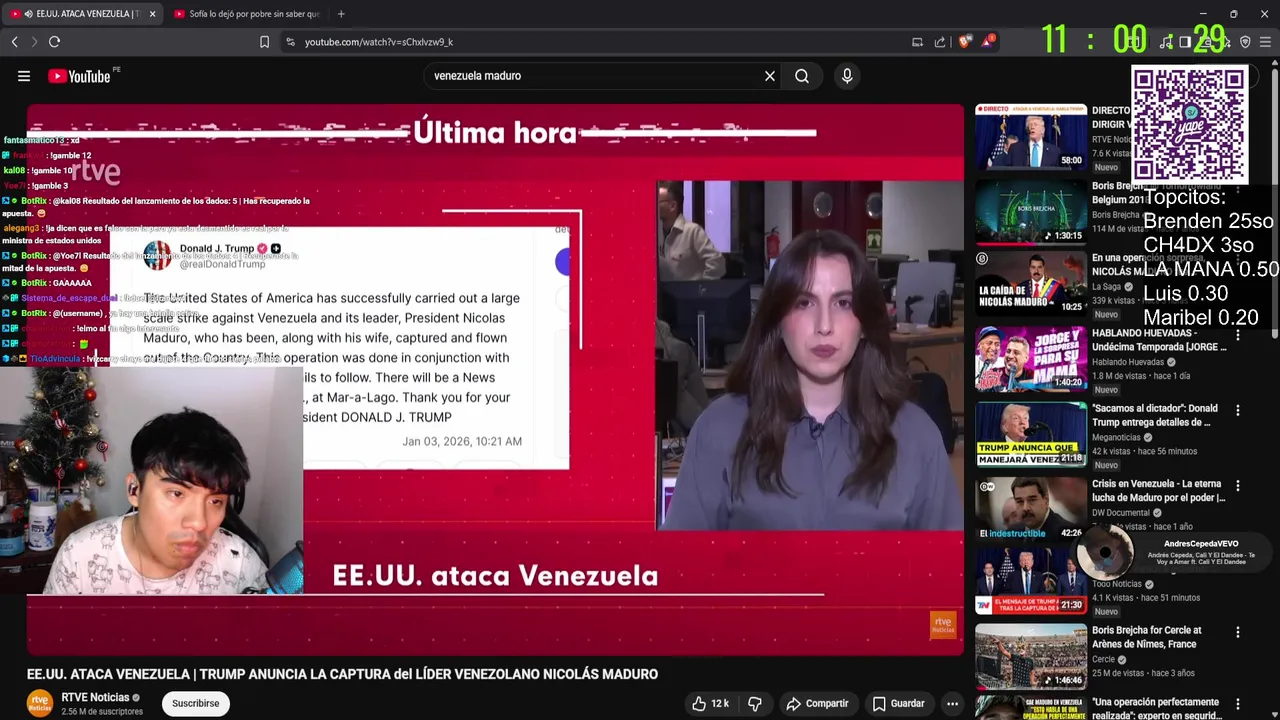Open Una operación perfectamente realizada video title
Image resolution: width=1280 pixels, height=720 pixels.
click(1156, 709)
